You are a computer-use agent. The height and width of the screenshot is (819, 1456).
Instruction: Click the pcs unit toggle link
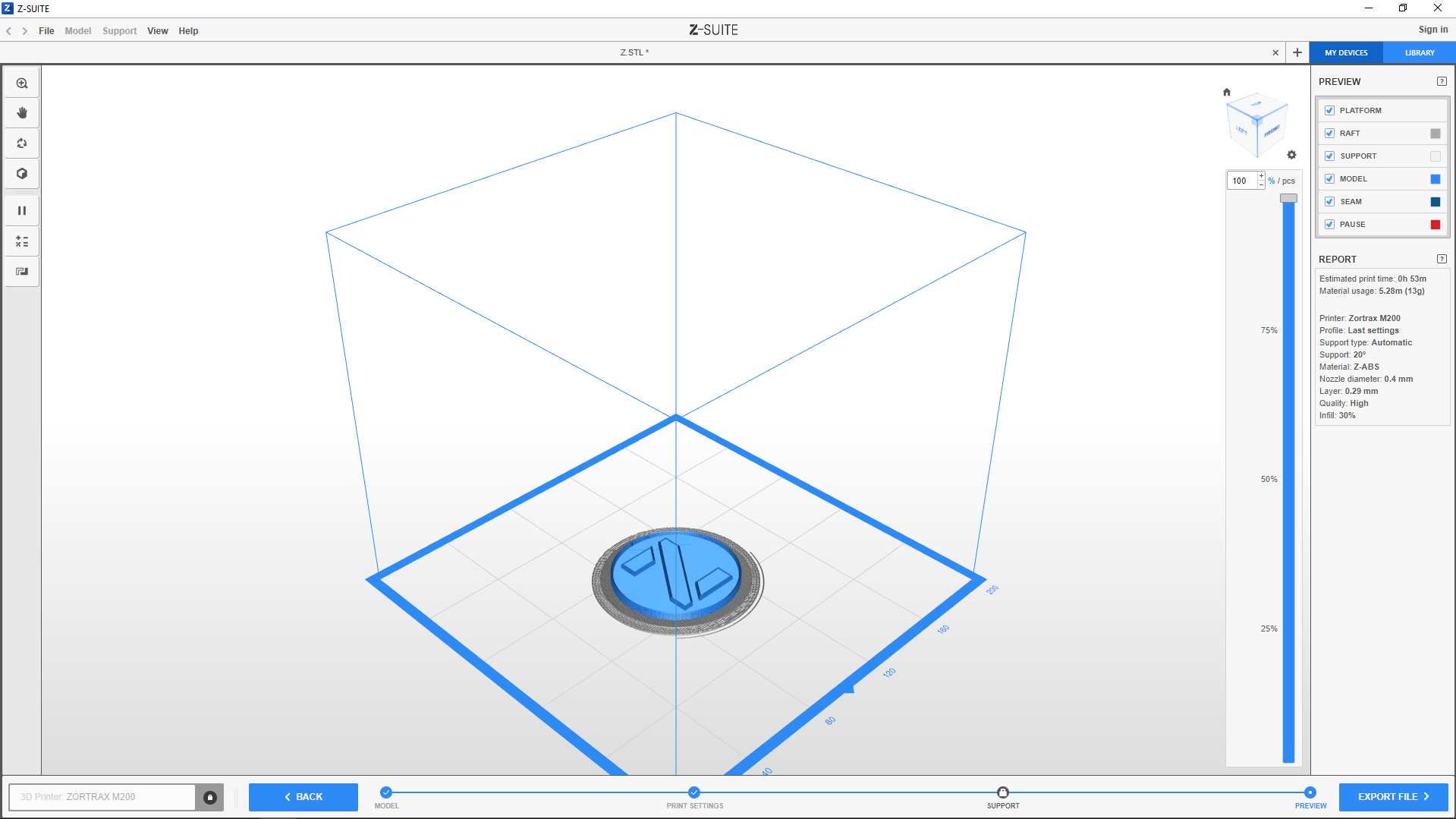[1288, 181]
